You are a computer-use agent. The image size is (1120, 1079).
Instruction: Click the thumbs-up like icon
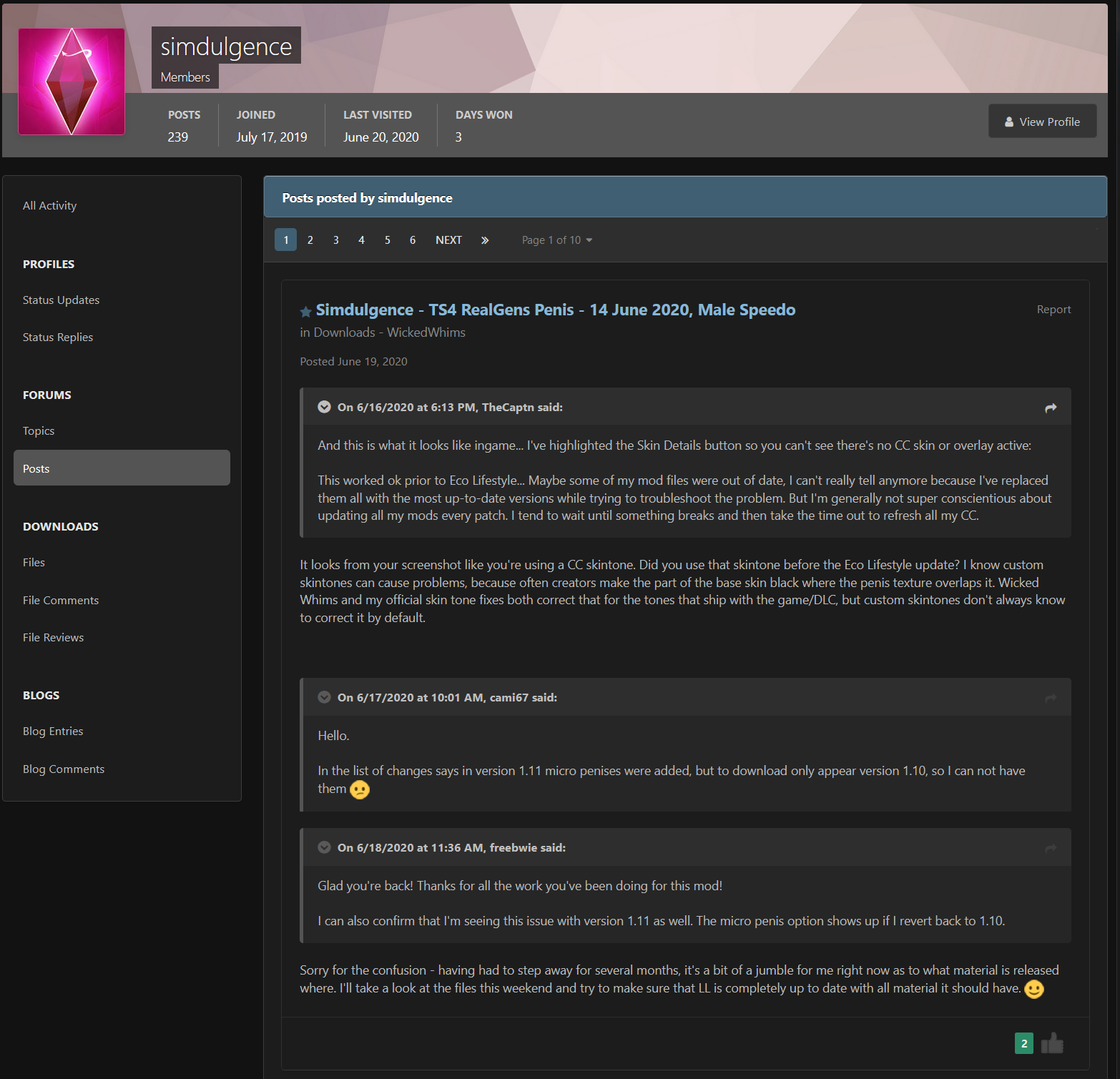click(1051, 1043)
